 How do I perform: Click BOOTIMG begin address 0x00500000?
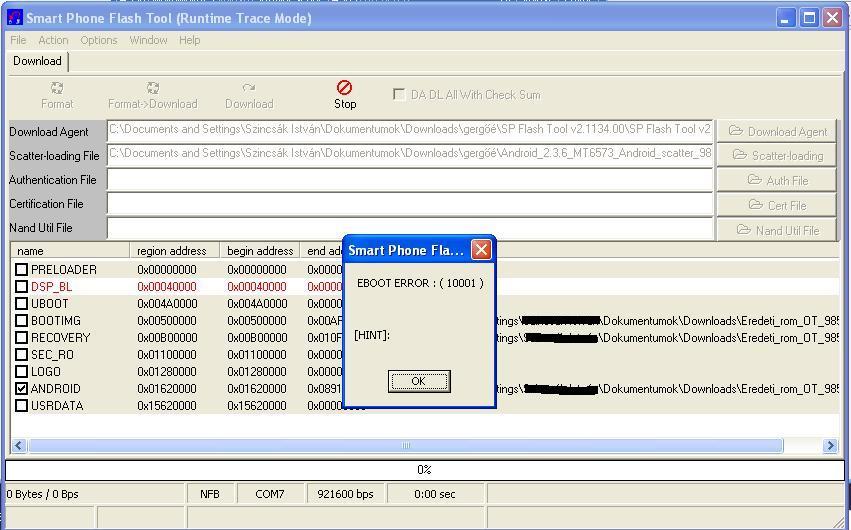tap(257, 321)
